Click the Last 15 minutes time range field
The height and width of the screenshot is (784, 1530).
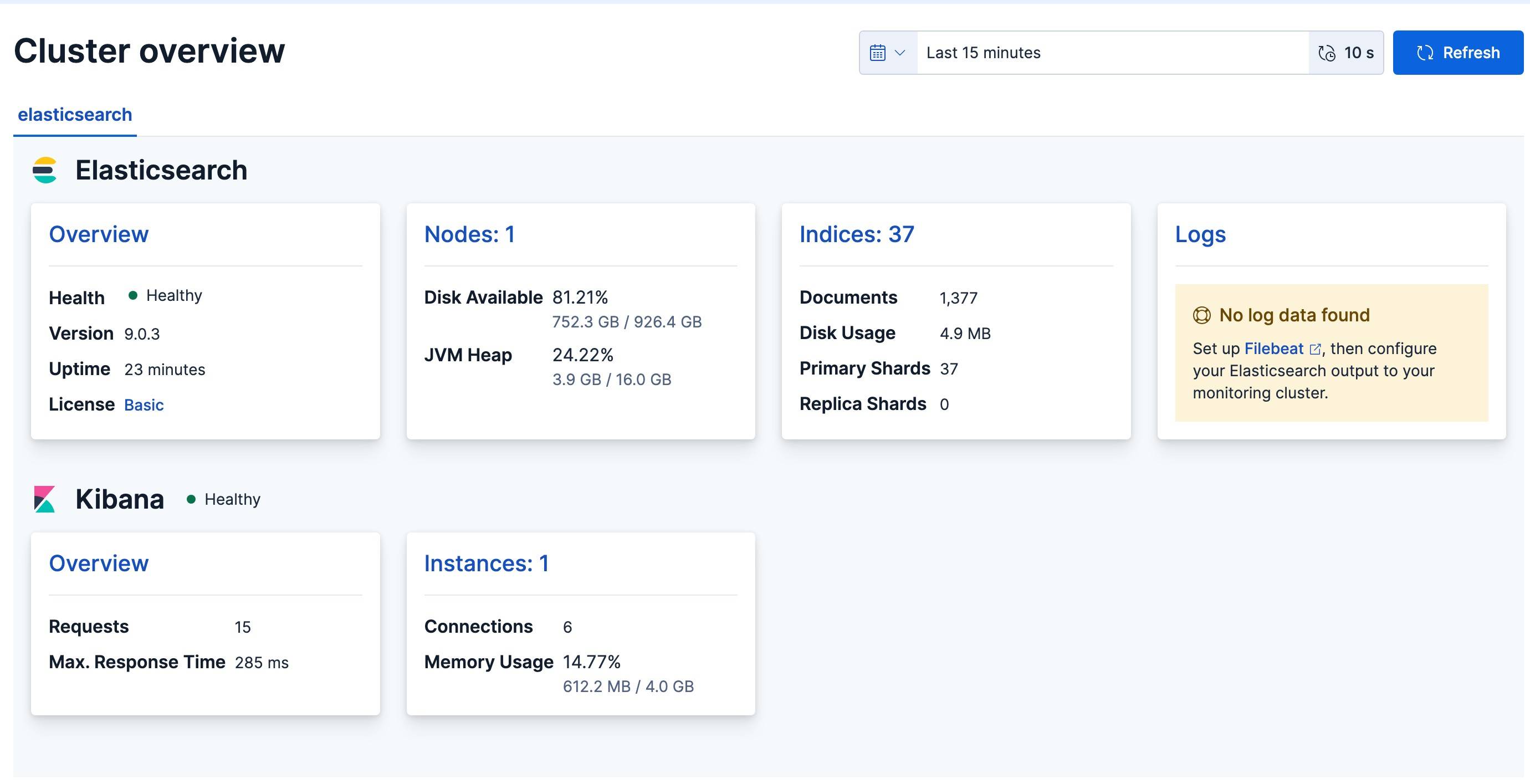(x=1113, y=53)
